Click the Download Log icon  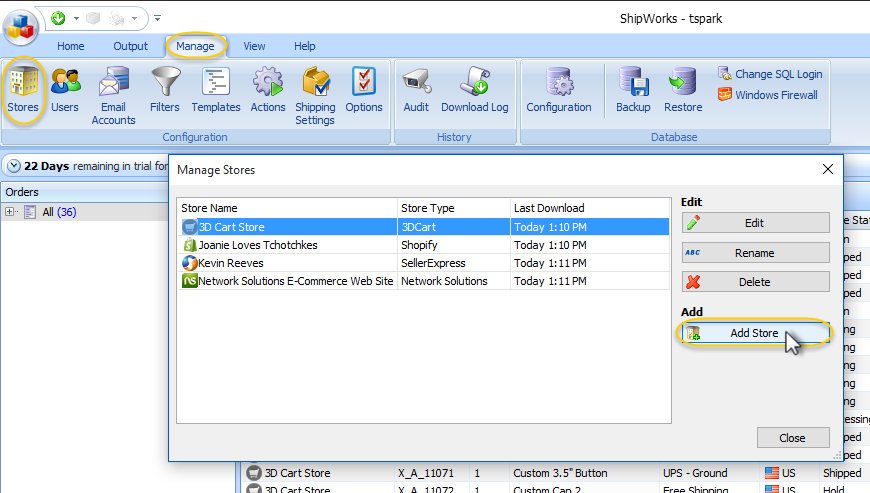coord(474,90)
